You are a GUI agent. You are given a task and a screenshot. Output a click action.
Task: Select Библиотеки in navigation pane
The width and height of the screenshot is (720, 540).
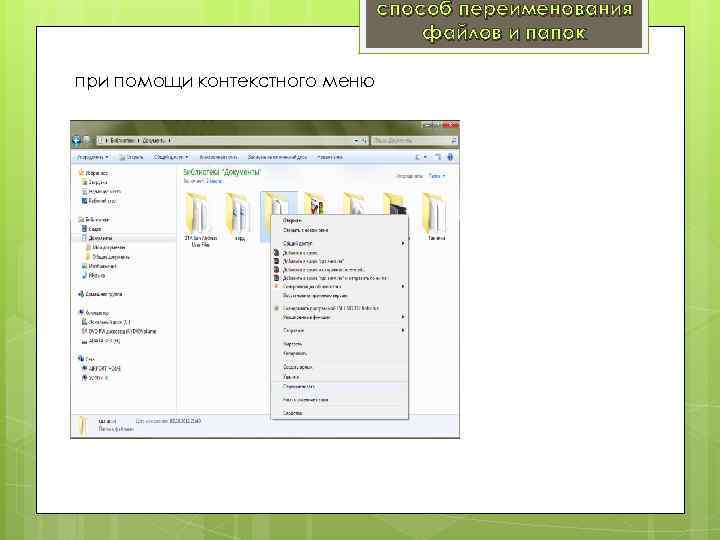click(x=94, y=219)
